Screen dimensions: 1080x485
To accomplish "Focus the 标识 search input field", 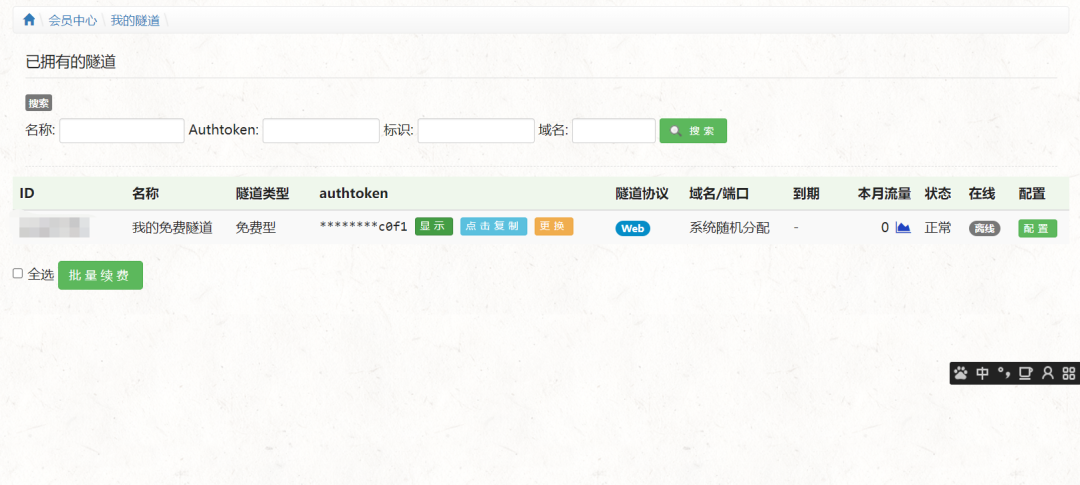I will pyautogui.click(x=476, y=131).
